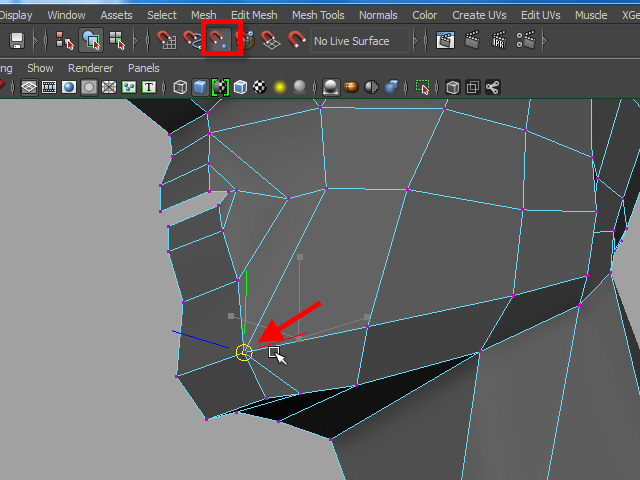Toggle X-Ray display cube icon
Screen dimensions: 640x480
click(453, 87)
